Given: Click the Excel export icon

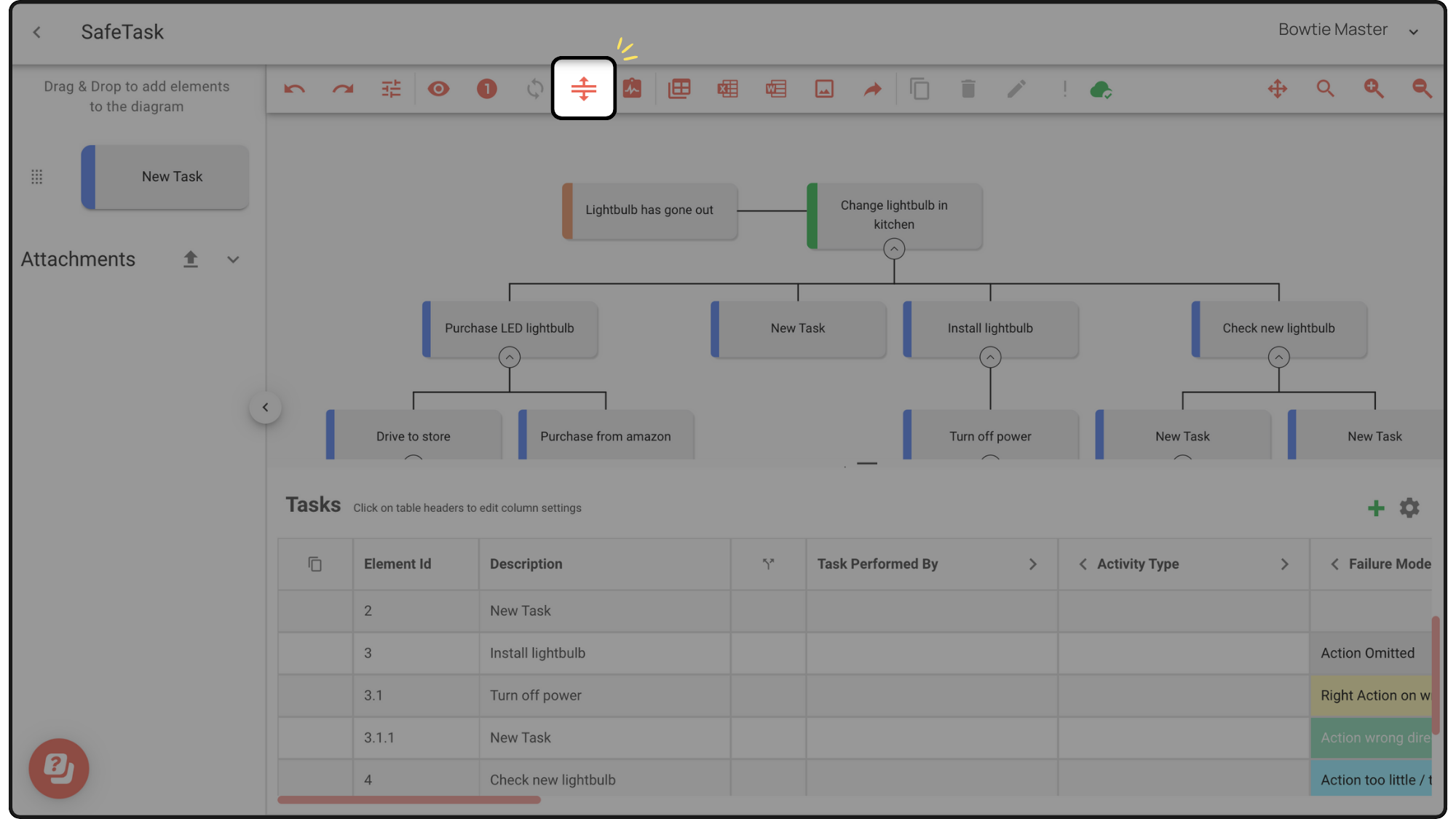Looking at the screenshot, I should [x=727, y=89].
